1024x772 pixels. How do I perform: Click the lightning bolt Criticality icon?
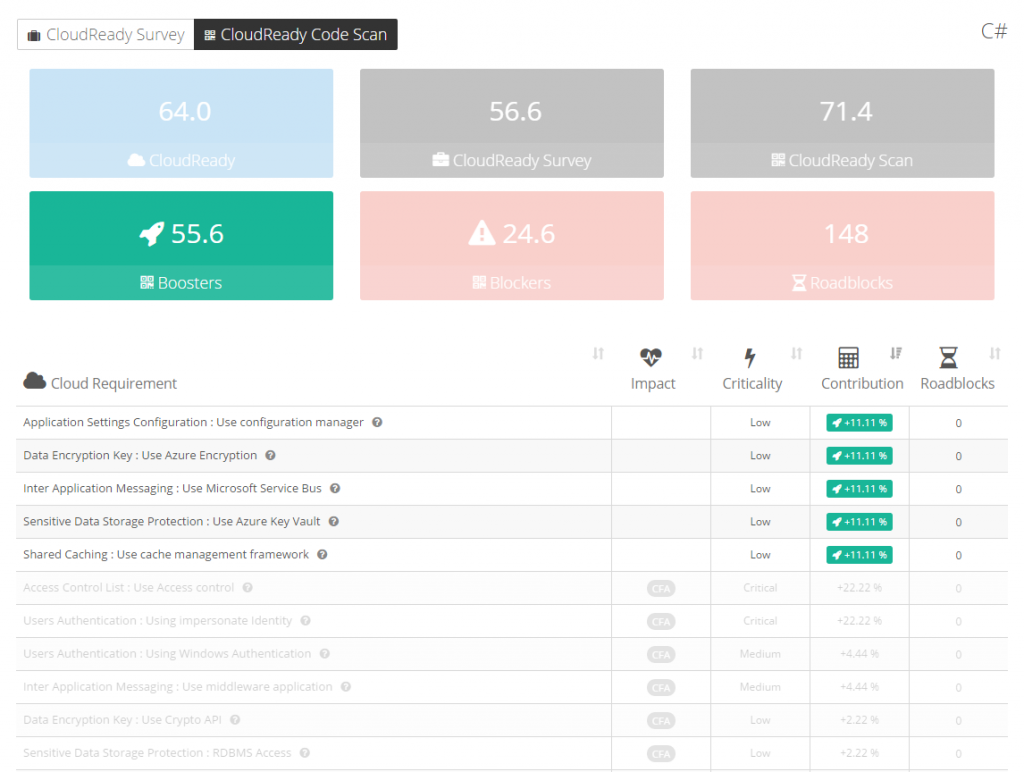(751, 358)
